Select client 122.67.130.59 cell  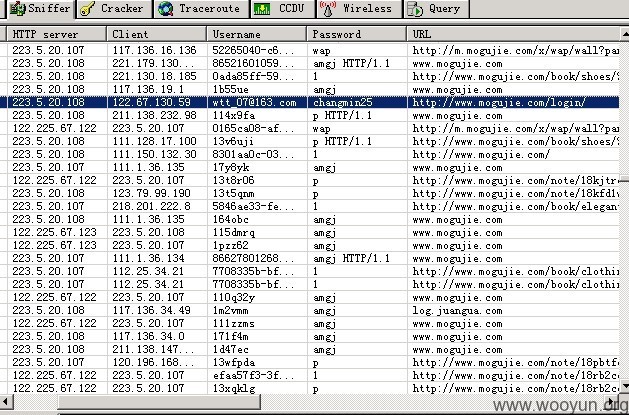tap(157, 102)
